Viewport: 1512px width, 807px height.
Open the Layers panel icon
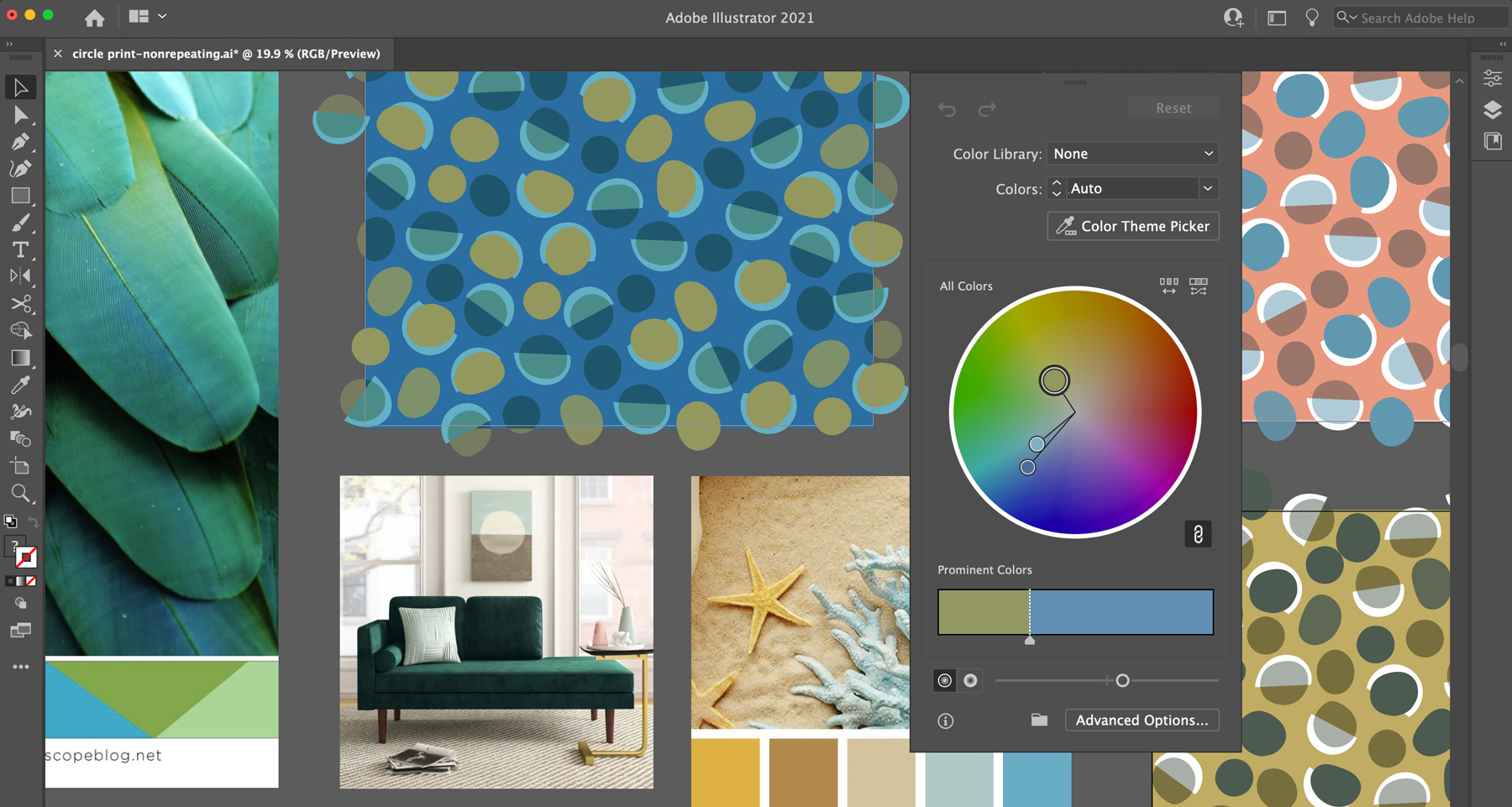(1494, 109)
